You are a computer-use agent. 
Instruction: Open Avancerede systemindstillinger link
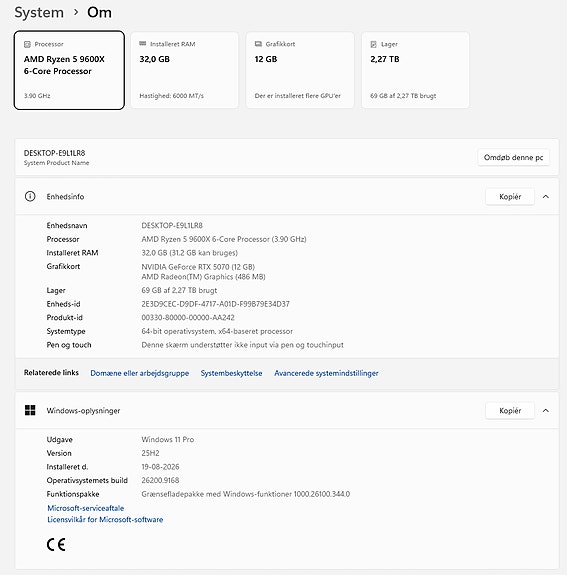coord(326,373)
